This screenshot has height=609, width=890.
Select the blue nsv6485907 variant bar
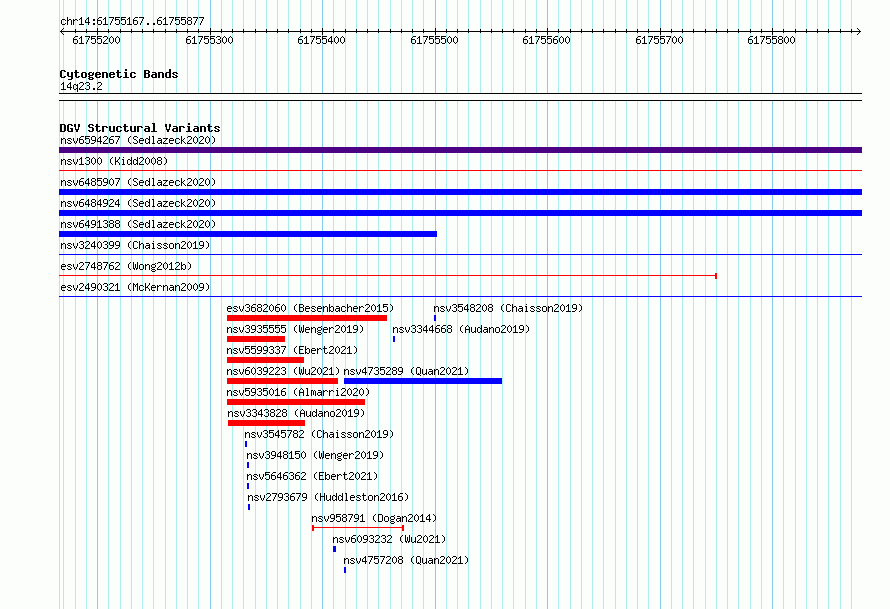pos(460,192)
